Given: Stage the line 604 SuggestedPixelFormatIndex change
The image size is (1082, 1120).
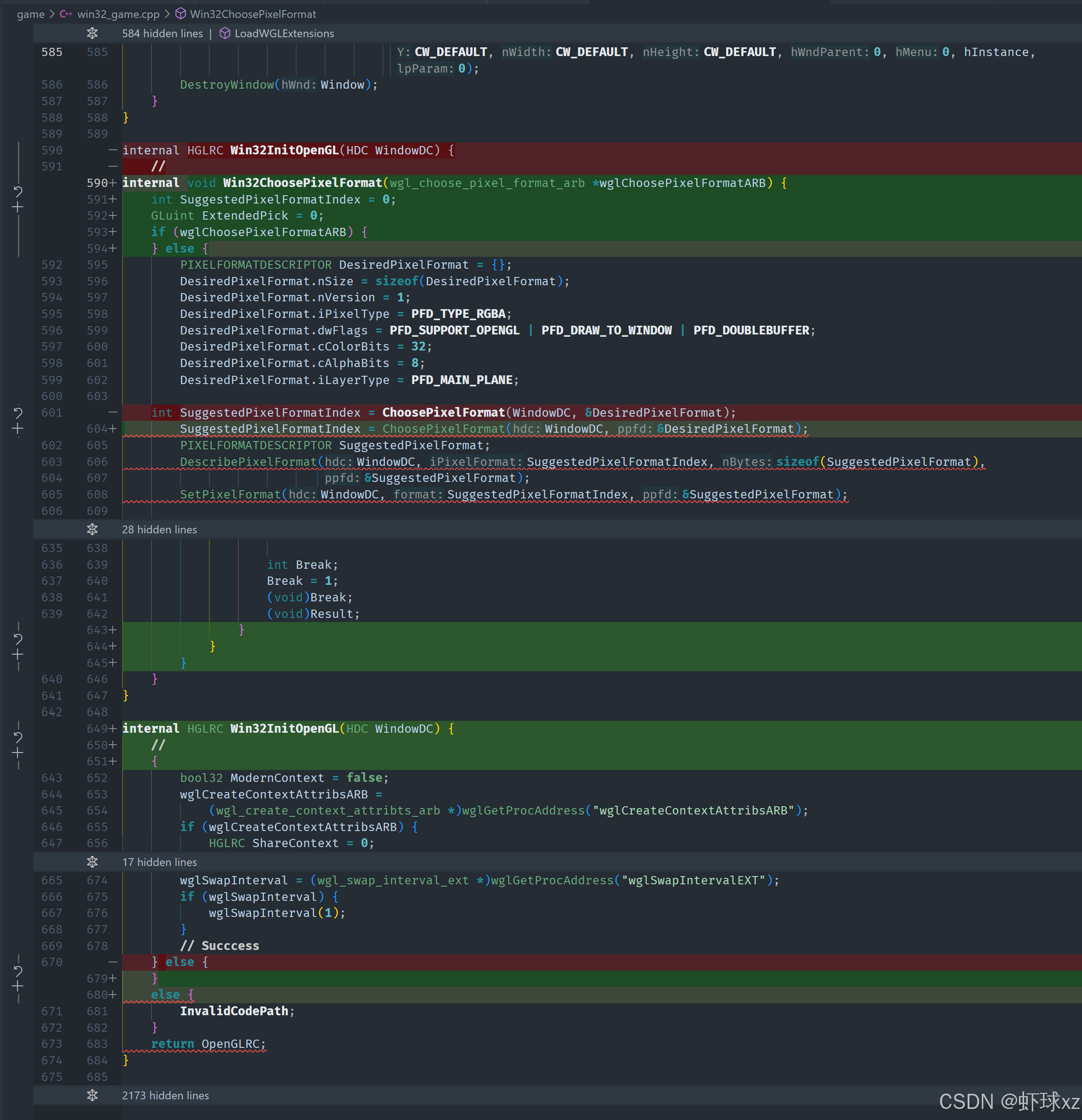Looking at the screenshot, I should pyautogui.click(x=18, y=429).
